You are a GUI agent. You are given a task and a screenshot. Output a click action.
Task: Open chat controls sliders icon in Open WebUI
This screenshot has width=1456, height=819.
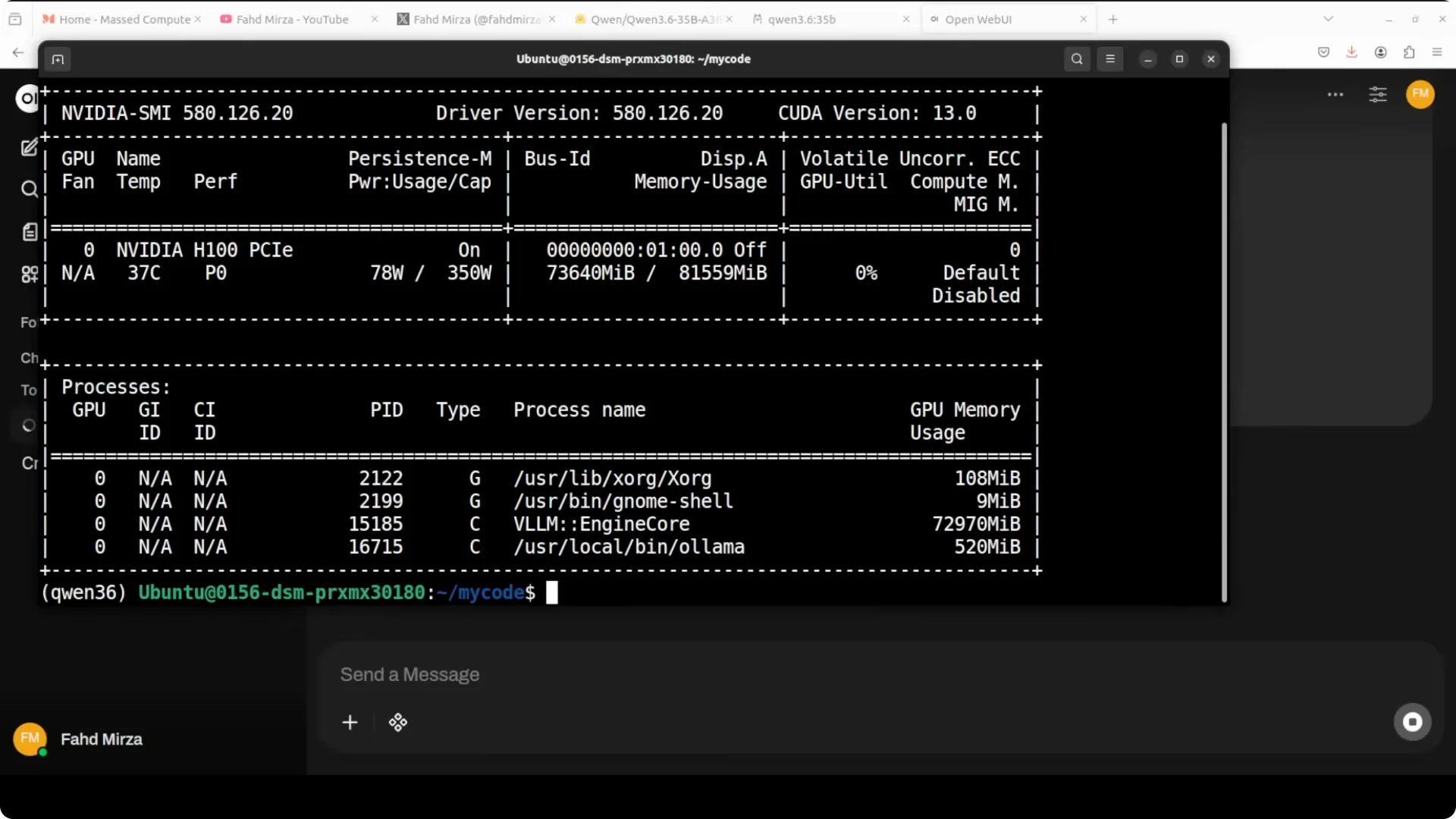tap(1378, 94)
